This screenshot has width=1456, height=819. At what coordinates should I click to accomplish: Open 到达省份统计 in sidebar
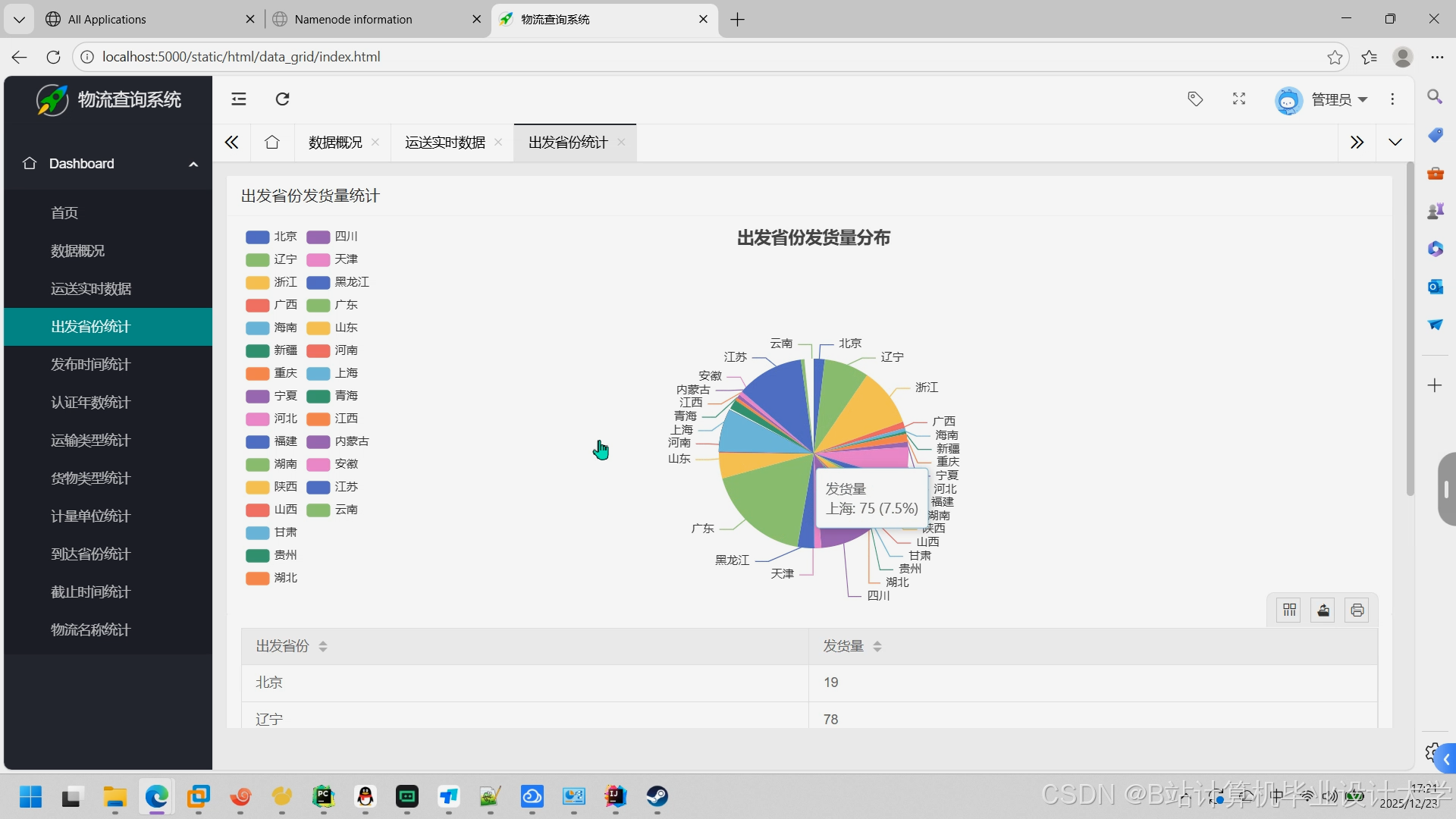pyautogui.click(x=91, y=554)
